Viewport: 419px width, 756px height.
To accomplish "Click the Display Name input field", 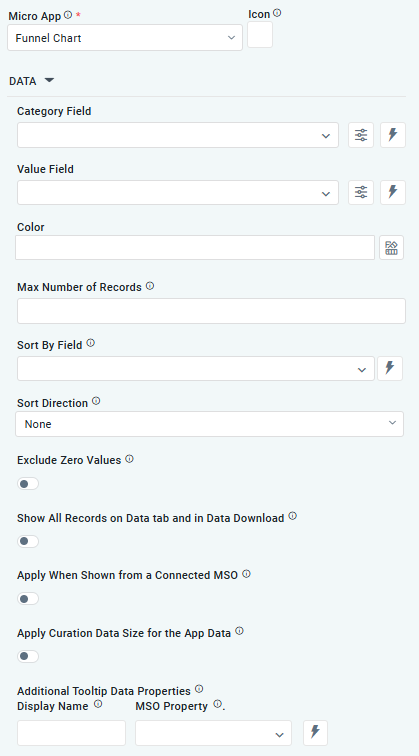I will coord(71,733).
